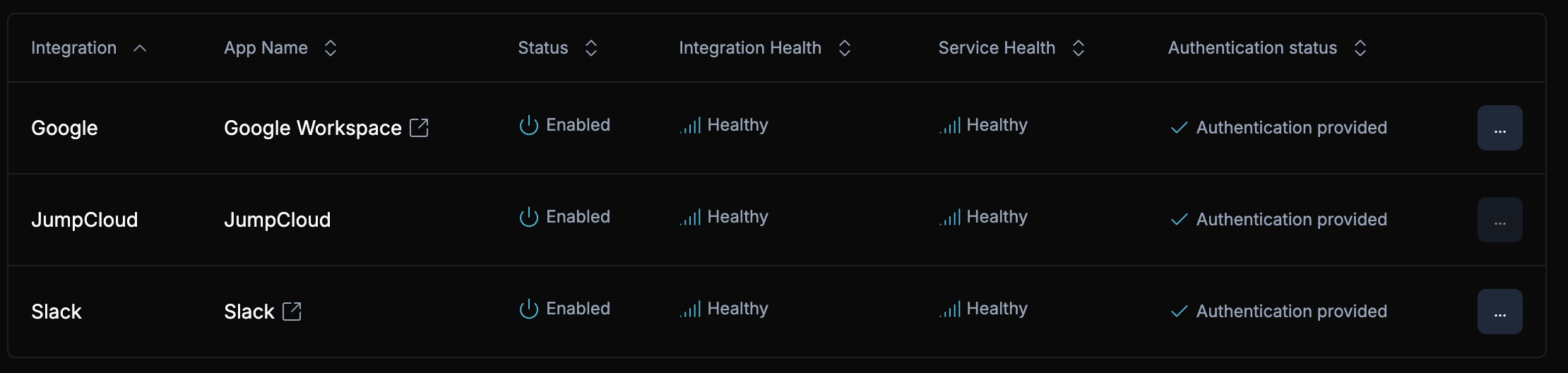
Task: Sort table by App Name column
Action: 330,48
